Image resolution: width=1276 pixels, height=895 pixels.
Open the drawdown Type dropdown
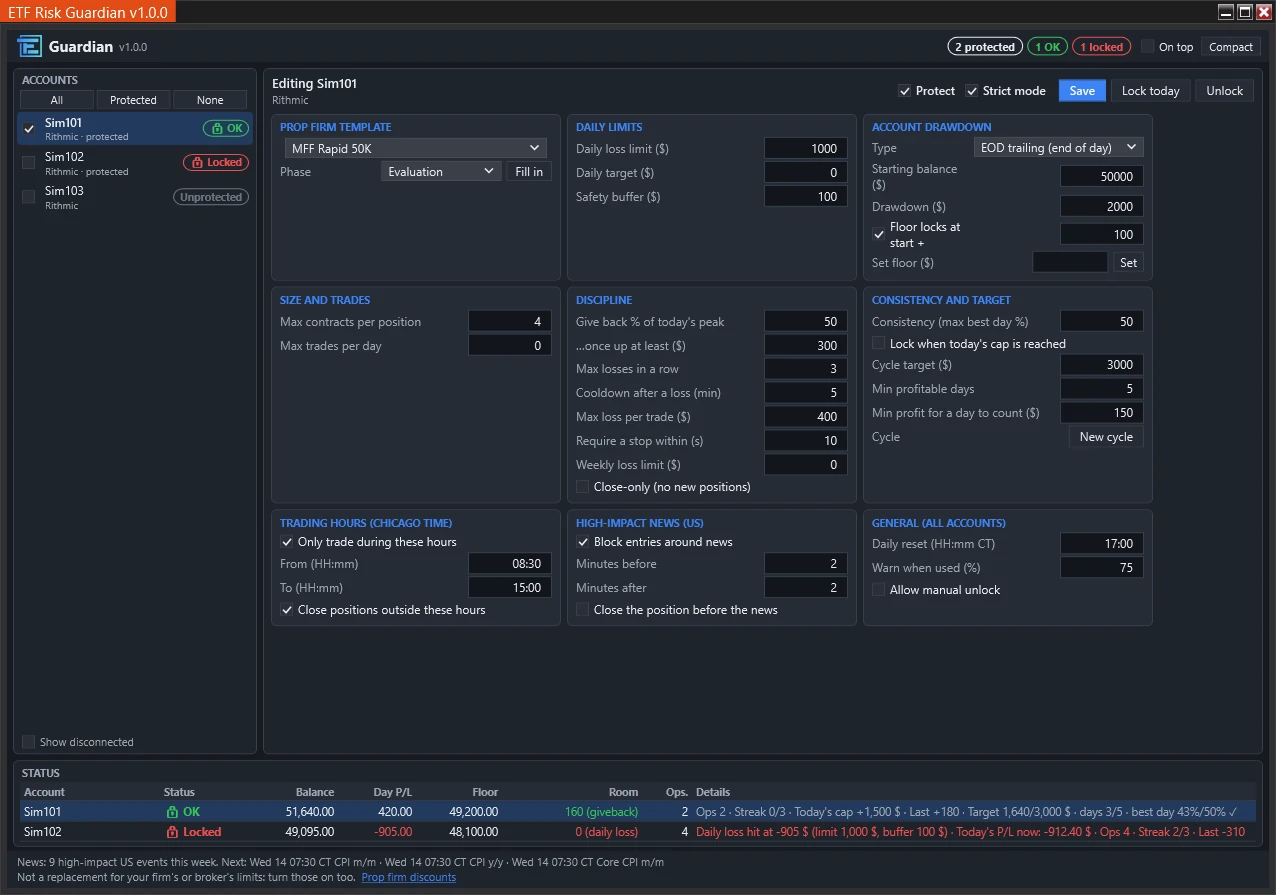[1058, 148]
